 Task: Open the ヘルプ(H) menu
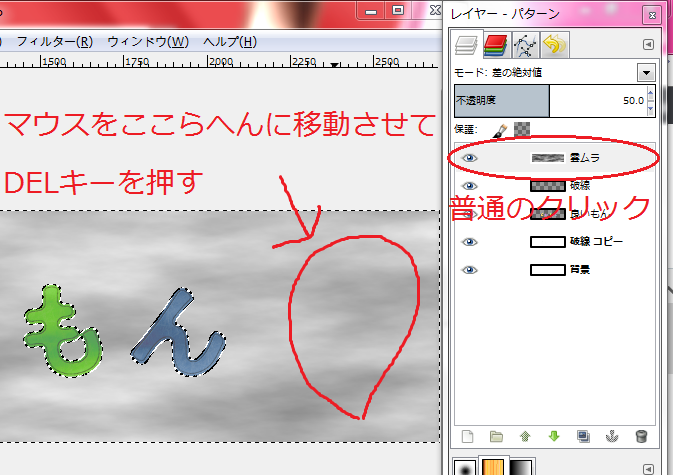[x=230, y=42]
